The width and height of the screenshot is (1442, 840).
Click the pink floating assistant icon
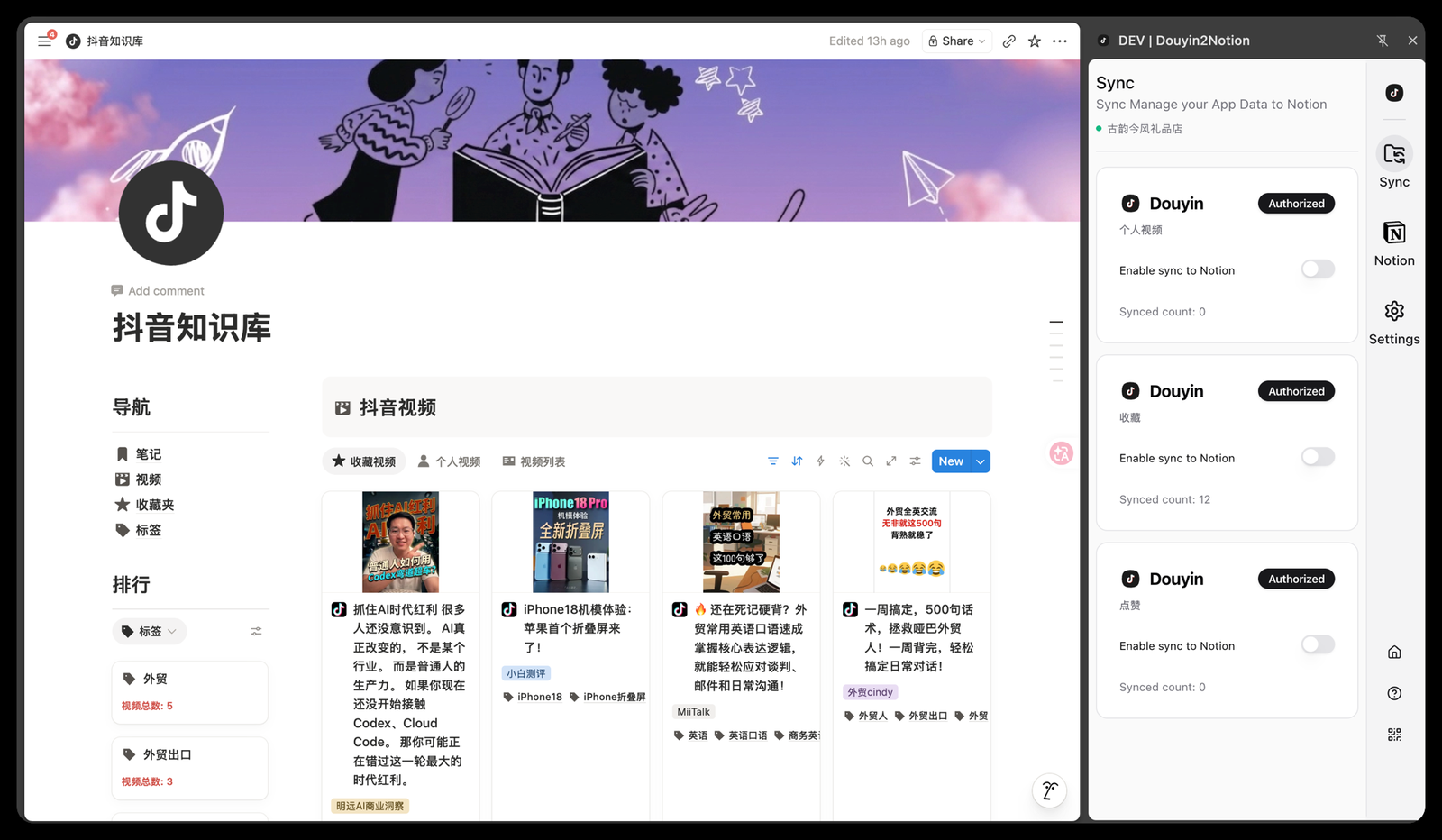(1062, 453)
